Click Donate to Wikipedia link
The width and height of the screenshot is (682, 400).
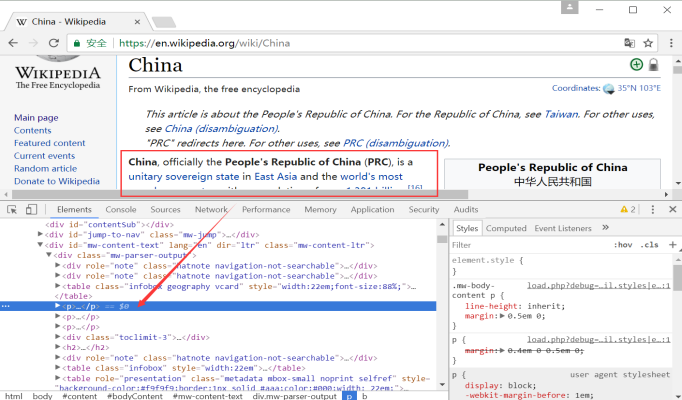tap(57, 181)
